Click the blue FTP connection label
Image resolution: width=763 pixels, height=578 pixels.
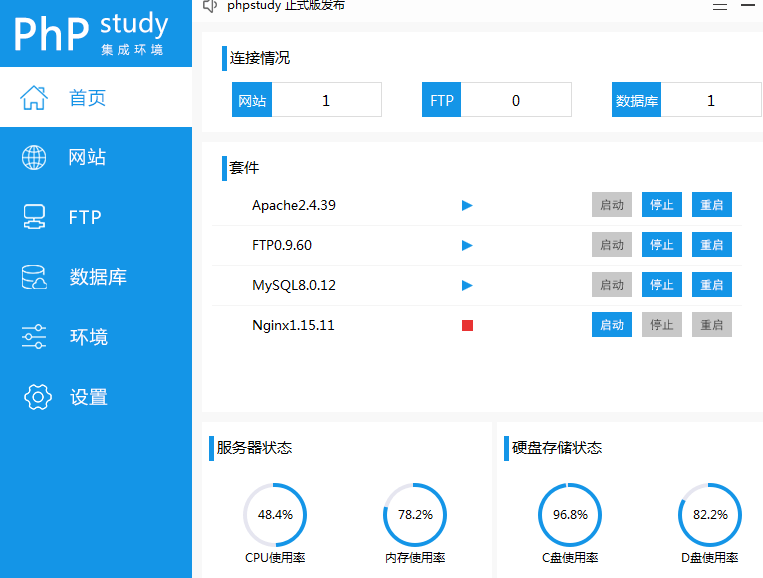click(x=441, y=100)
